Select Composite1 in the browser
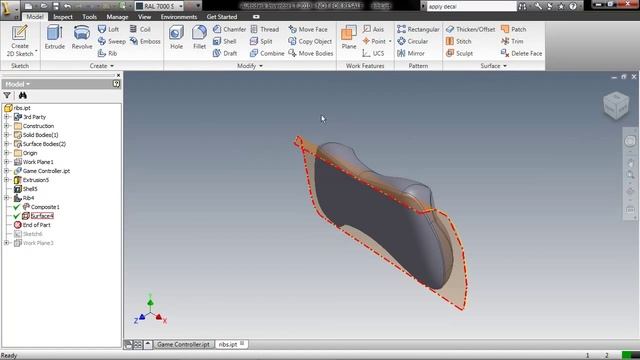Image resolution: width=640 pixels, height=360 pixels. (45, 207)
